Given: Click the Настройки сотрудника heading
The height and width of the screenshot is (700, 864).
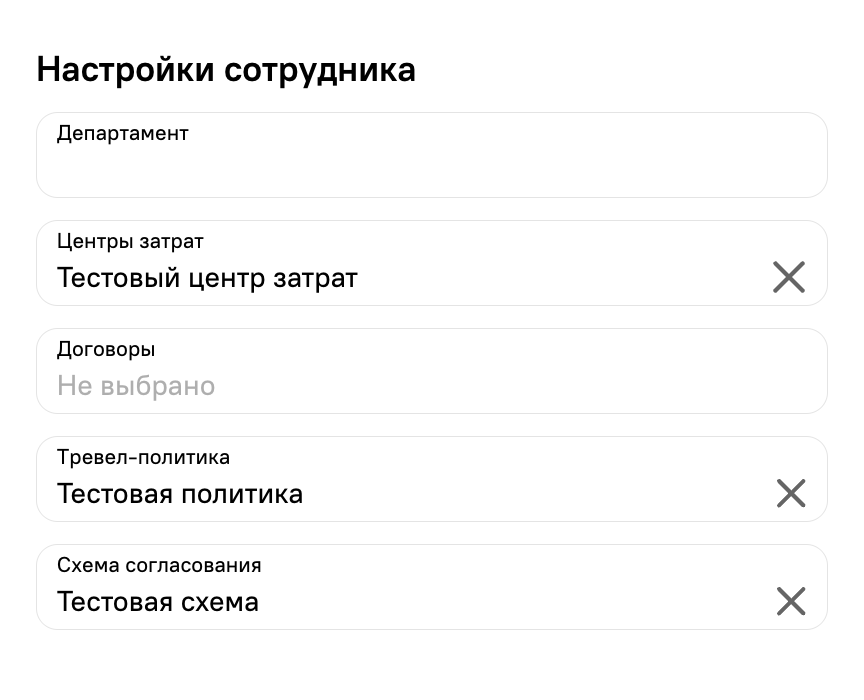Looking at the screenshot, I should click(226, 71).
